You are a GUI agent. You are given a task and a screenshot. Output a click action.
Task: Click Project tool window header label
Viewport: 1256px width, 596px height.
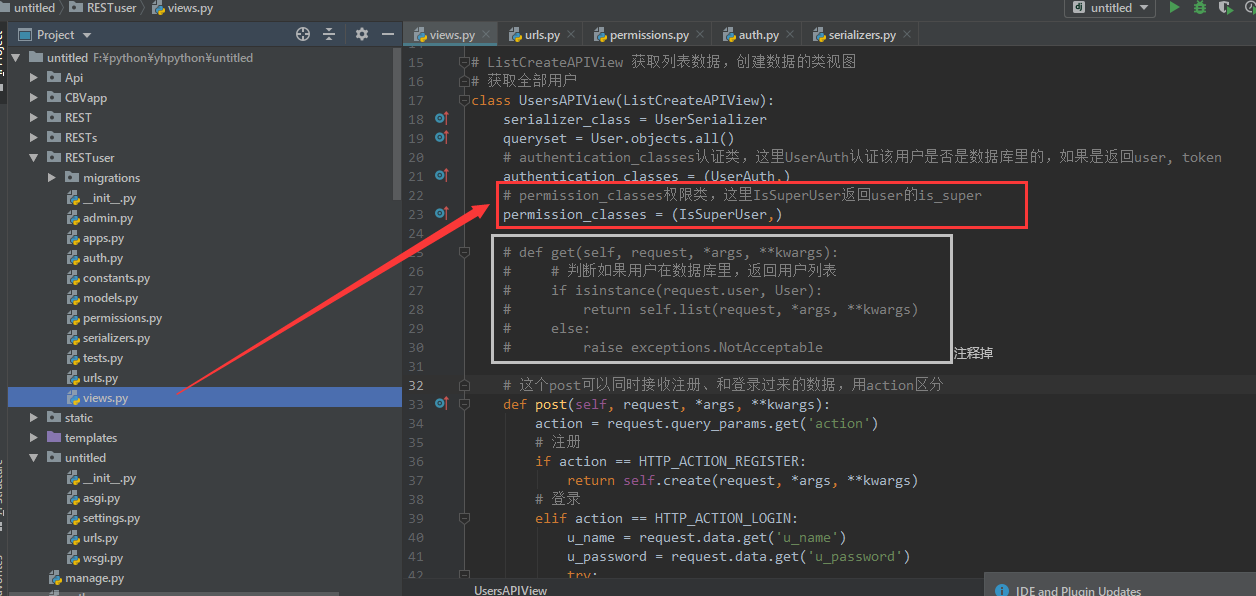tap(55, 34)
